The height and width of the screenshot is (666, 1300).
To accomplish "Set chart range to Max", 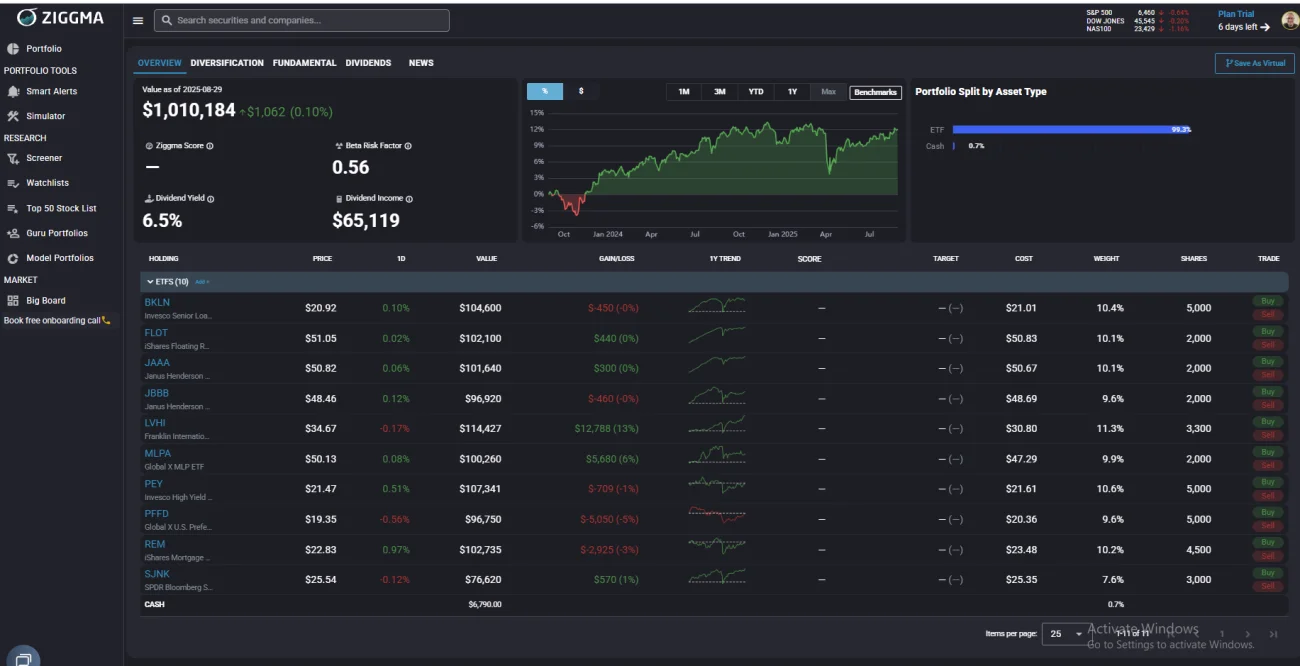I will click(x=828, y=92).
